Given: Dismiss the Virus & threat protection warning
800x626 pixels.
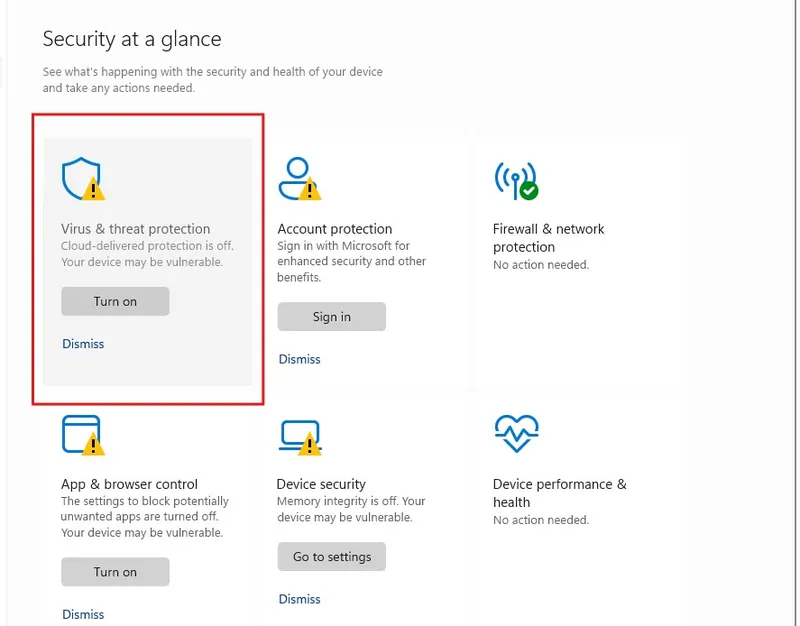Looking at the screenshot, I should (x=83, y=344).
